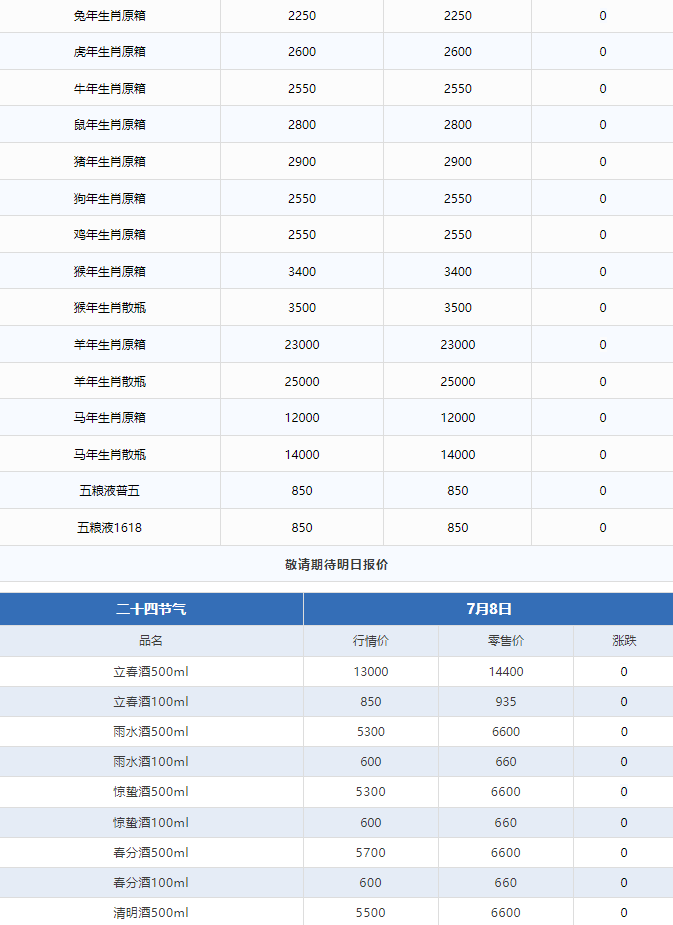The image size is (673, 925).
Task: Select the 鼠年生肖原箱 product name
Action: (110, 125)
